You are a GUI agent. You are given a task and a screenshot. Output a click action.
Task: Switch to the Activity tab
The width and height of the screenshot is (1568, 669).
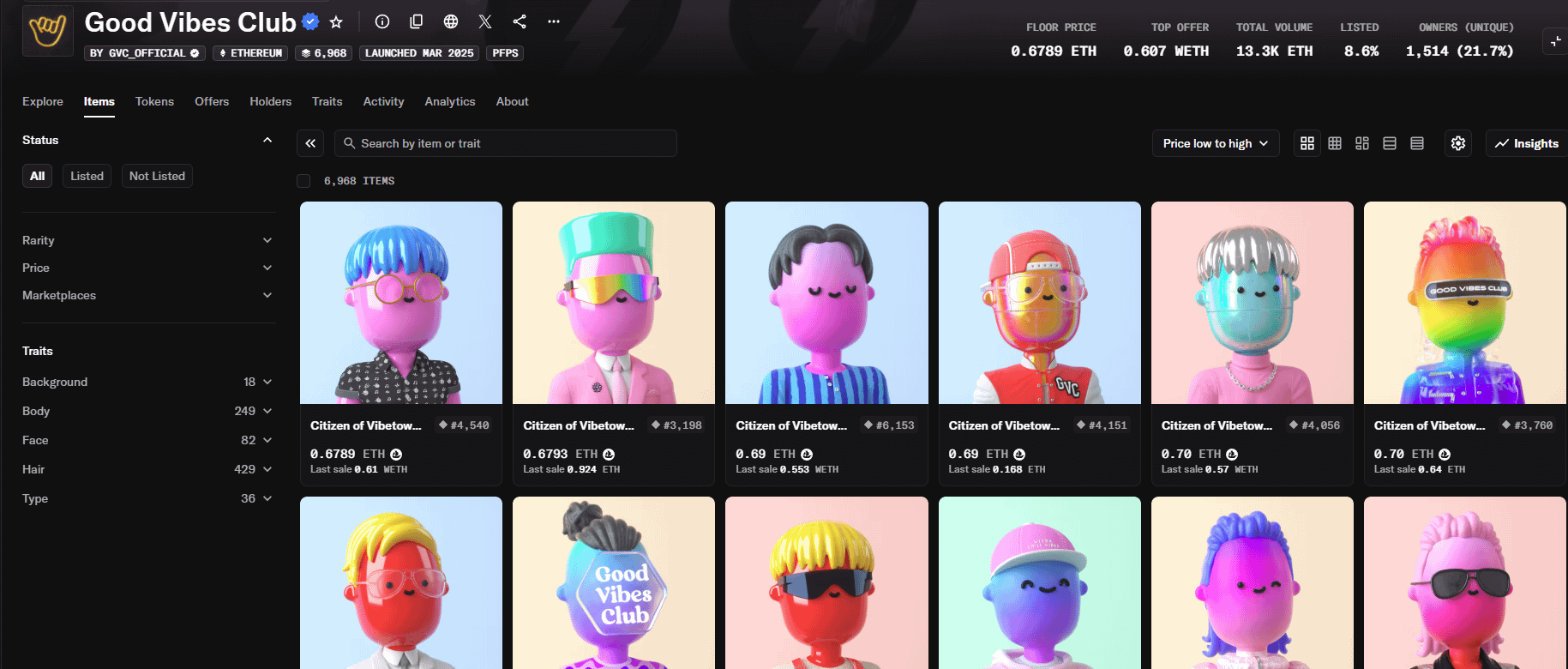383,101
